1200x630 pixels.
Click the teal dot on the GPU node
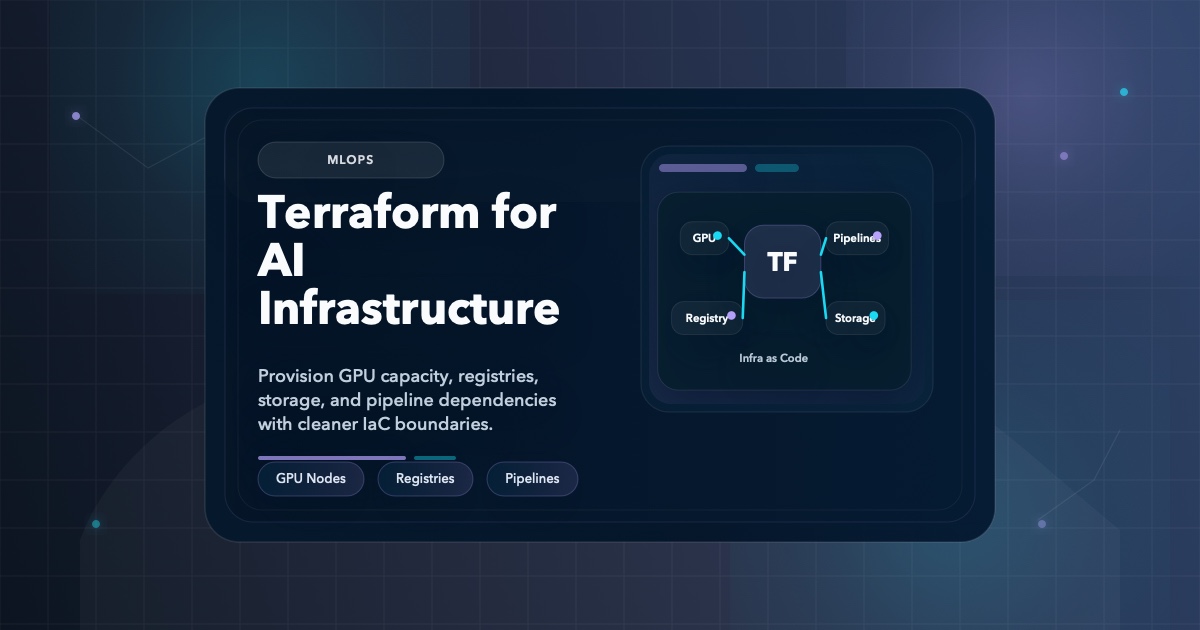click(x=719, y=236)
